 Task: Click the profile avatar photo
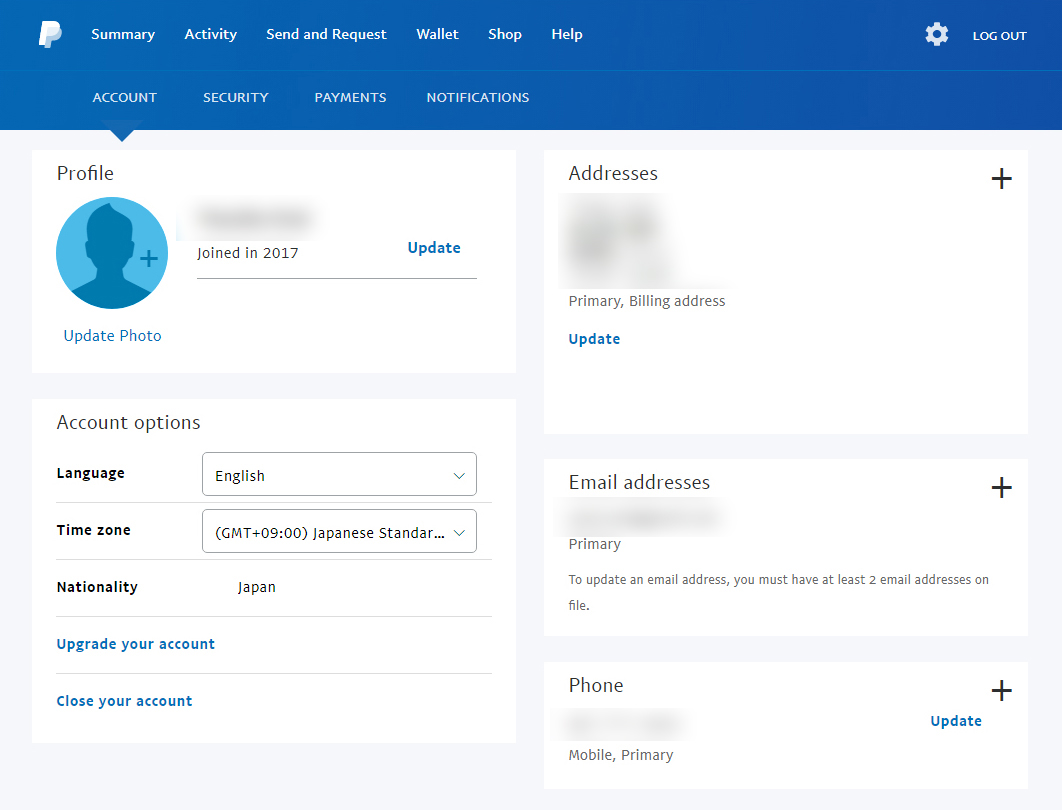coord(112,253)
